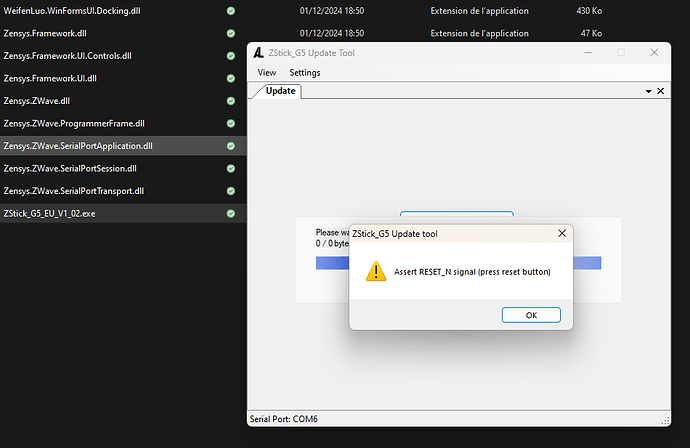Click type cell of WeifenLuo.WinFormsUI.Docking.dll

click(x=479, y=11)
